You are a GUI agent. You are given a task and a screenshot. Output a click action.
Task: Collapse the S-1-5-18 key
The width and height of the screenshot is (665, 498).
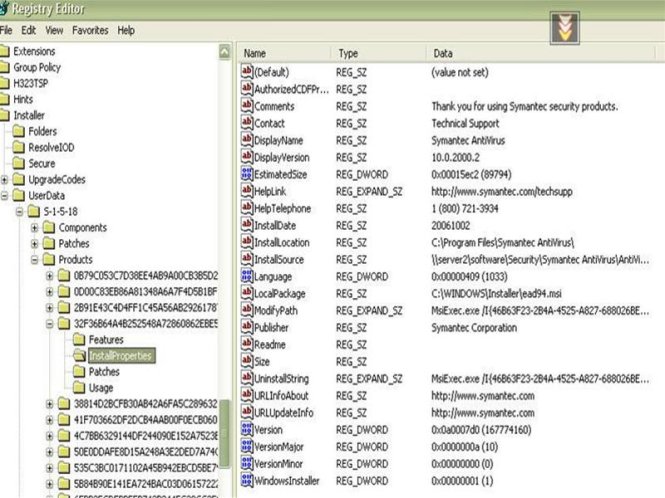[20, 212]
